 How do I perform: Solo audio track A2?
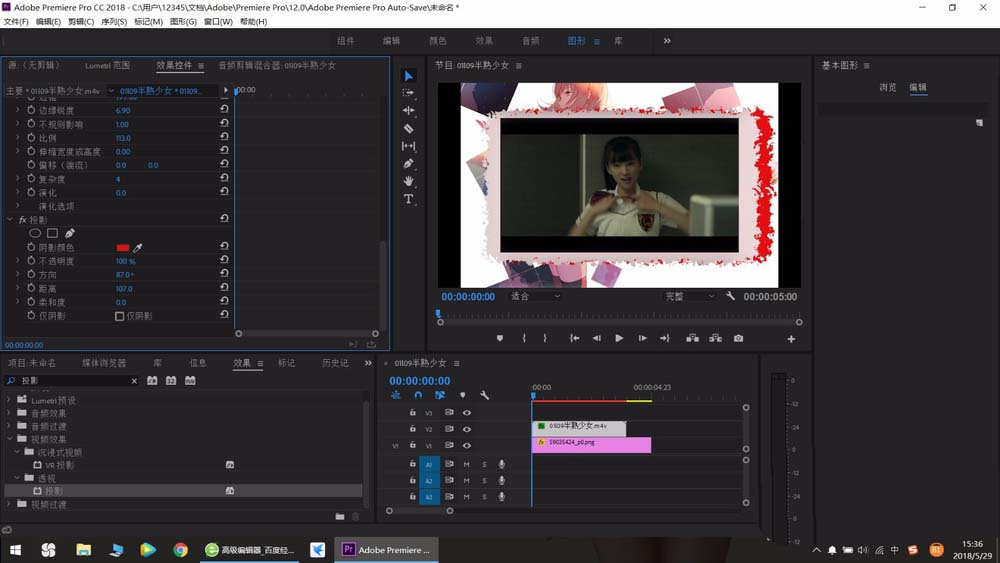point(484,481)
